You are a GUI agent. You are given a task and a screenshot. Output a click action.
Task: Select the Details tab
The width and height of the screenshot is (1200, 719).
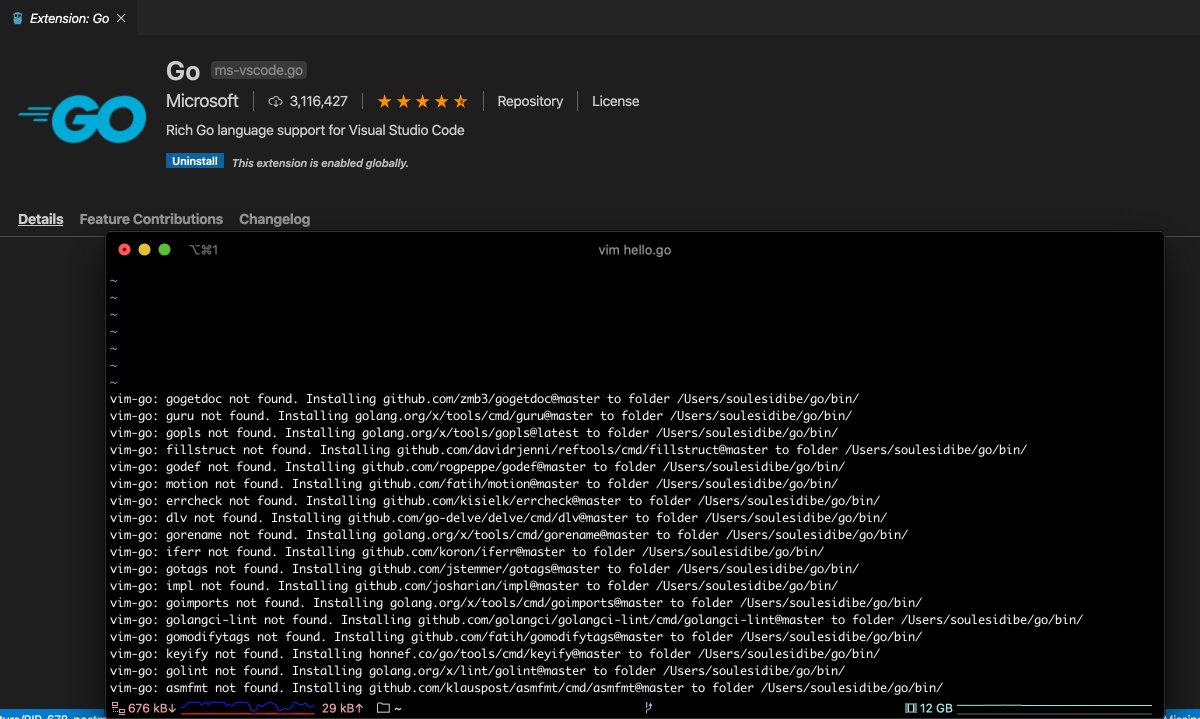pos(40,219)
